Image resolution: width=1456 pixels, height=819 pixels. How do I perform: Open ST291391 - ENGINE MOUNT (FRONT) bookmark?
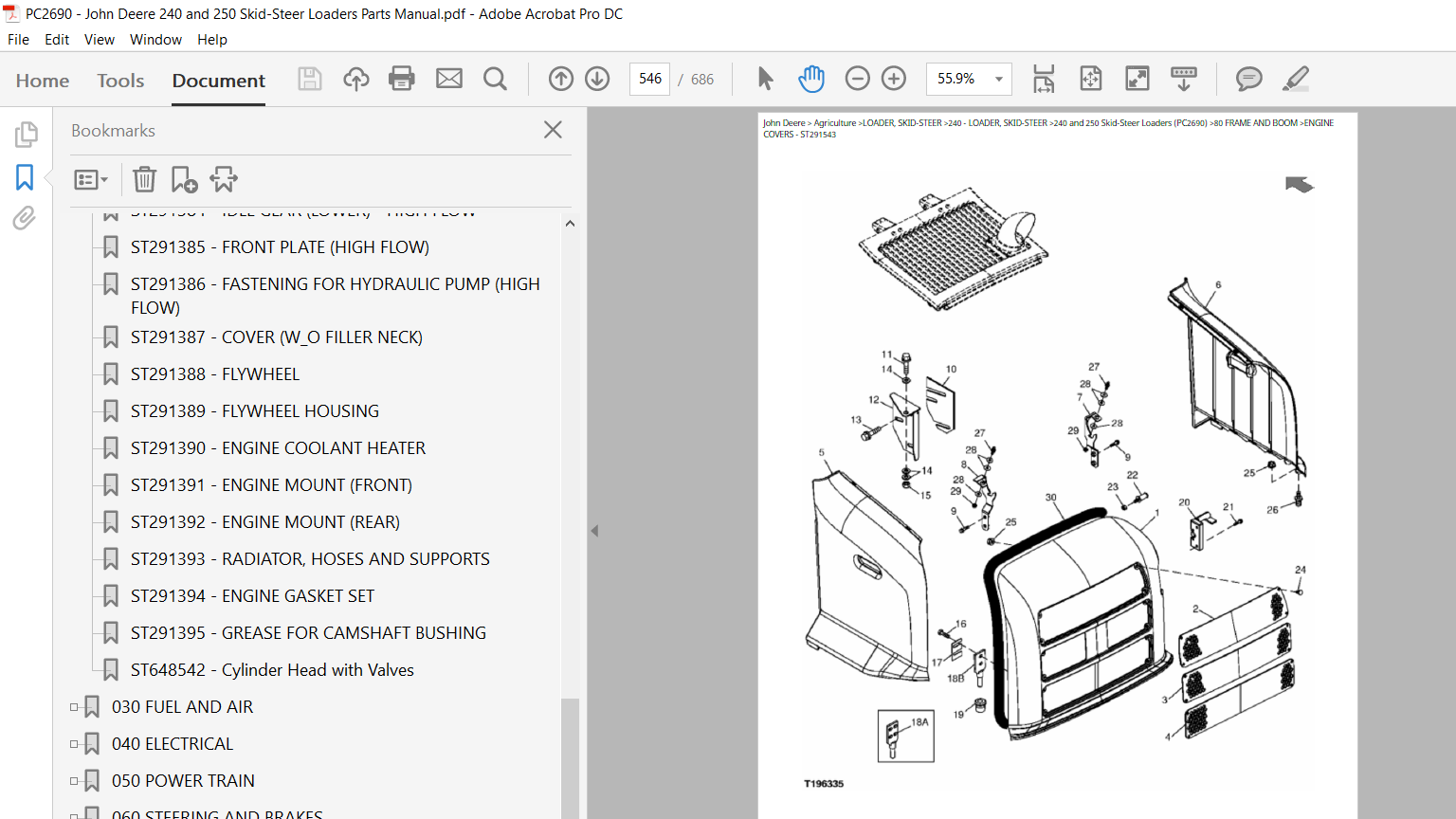pos(271,485)
